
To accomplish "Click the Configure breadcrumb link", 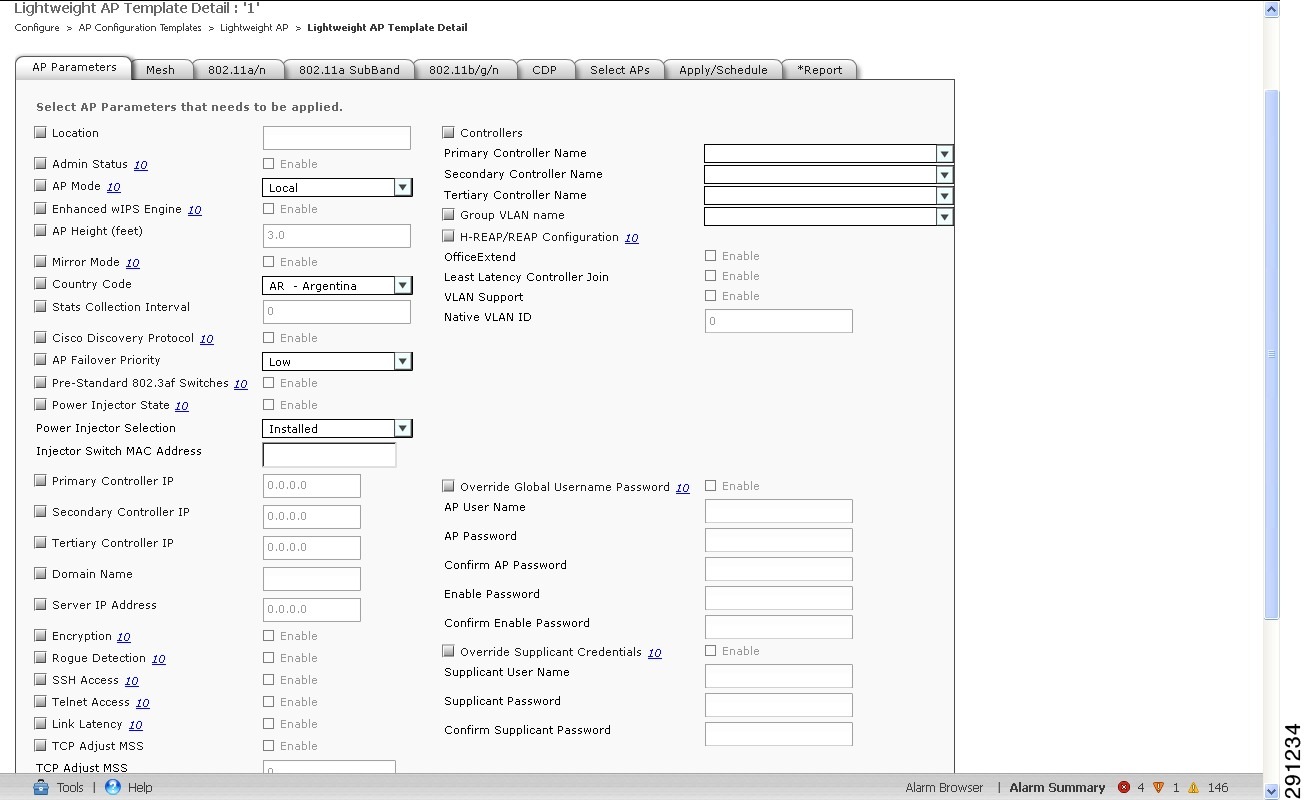I will click(36, 28).
